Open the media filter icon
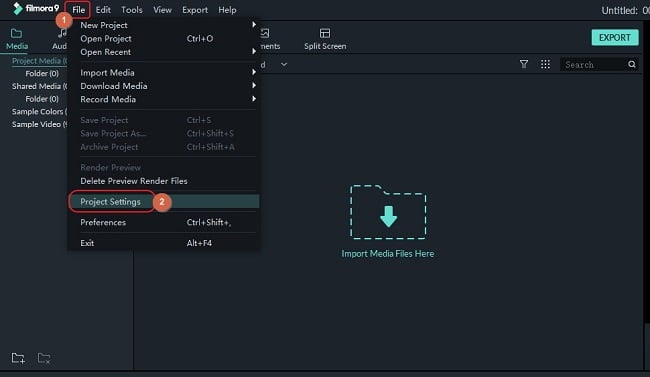The width and height of the screenshot is (650, 377). point(524,64)
